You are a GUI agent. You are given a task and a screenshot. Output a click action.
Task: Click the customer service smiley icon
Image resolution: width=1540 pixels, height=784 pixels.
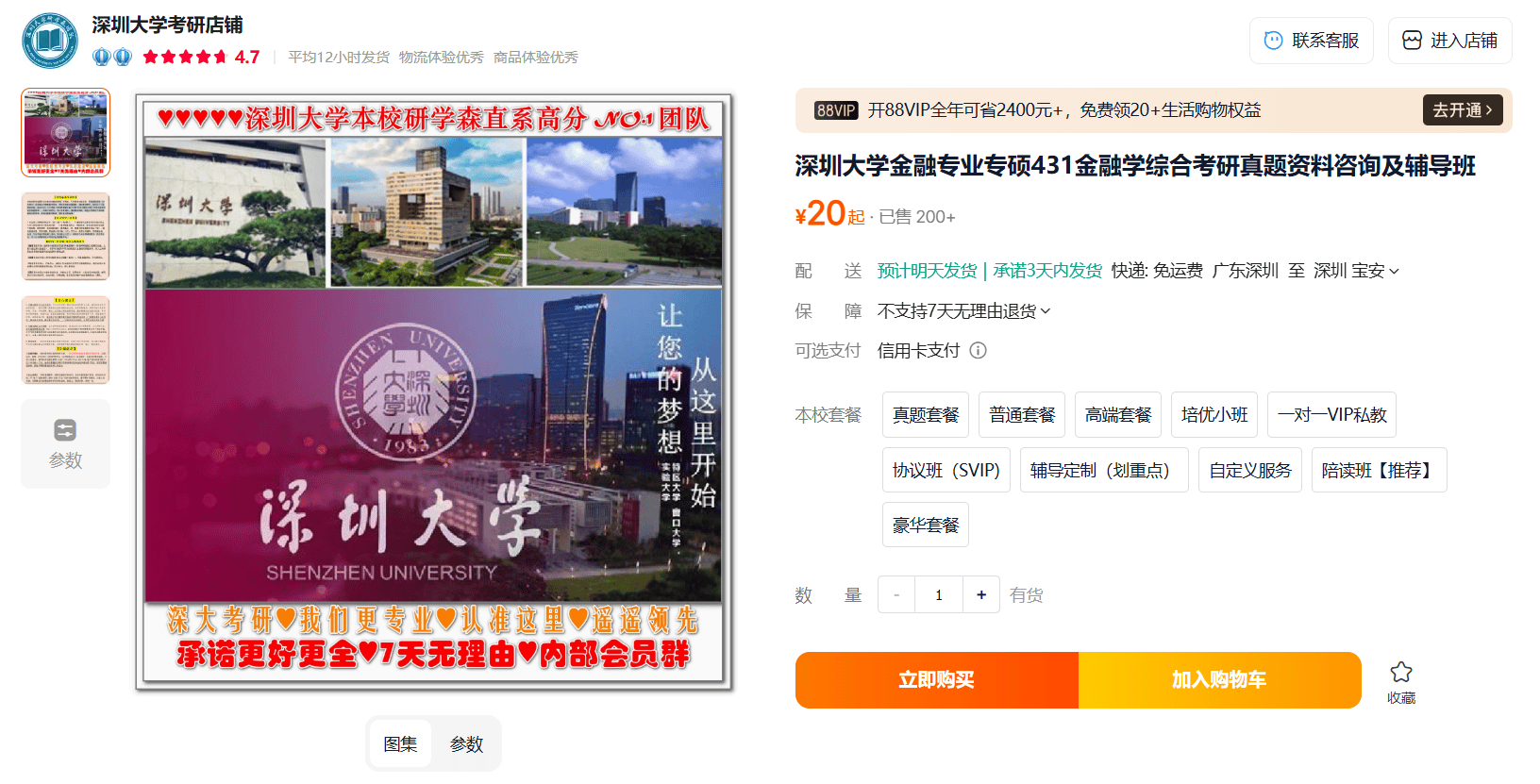(1273, 41)
